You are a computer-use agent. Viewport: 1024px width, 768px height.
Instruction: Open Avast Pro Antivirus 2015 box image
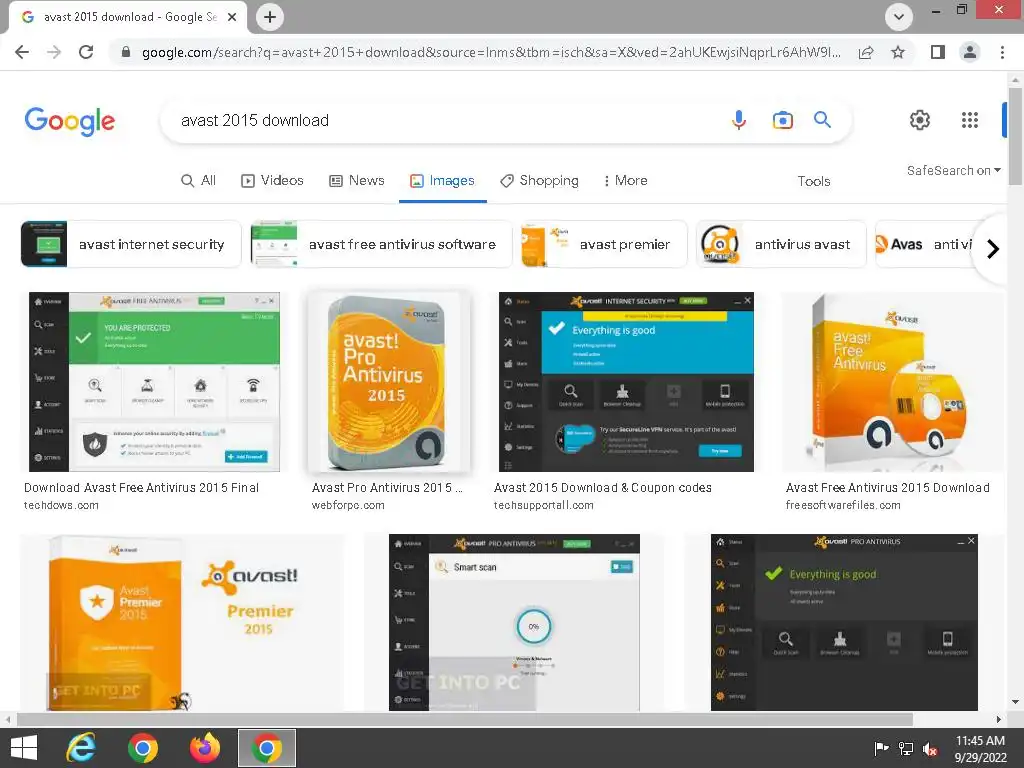click(x=389, y=382)
